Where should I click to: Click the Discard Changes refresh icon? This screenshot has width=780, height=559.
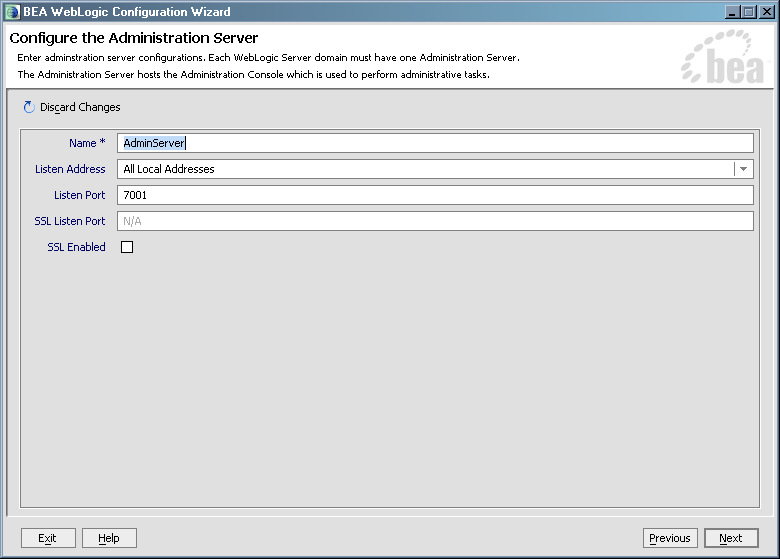[29, 107]
